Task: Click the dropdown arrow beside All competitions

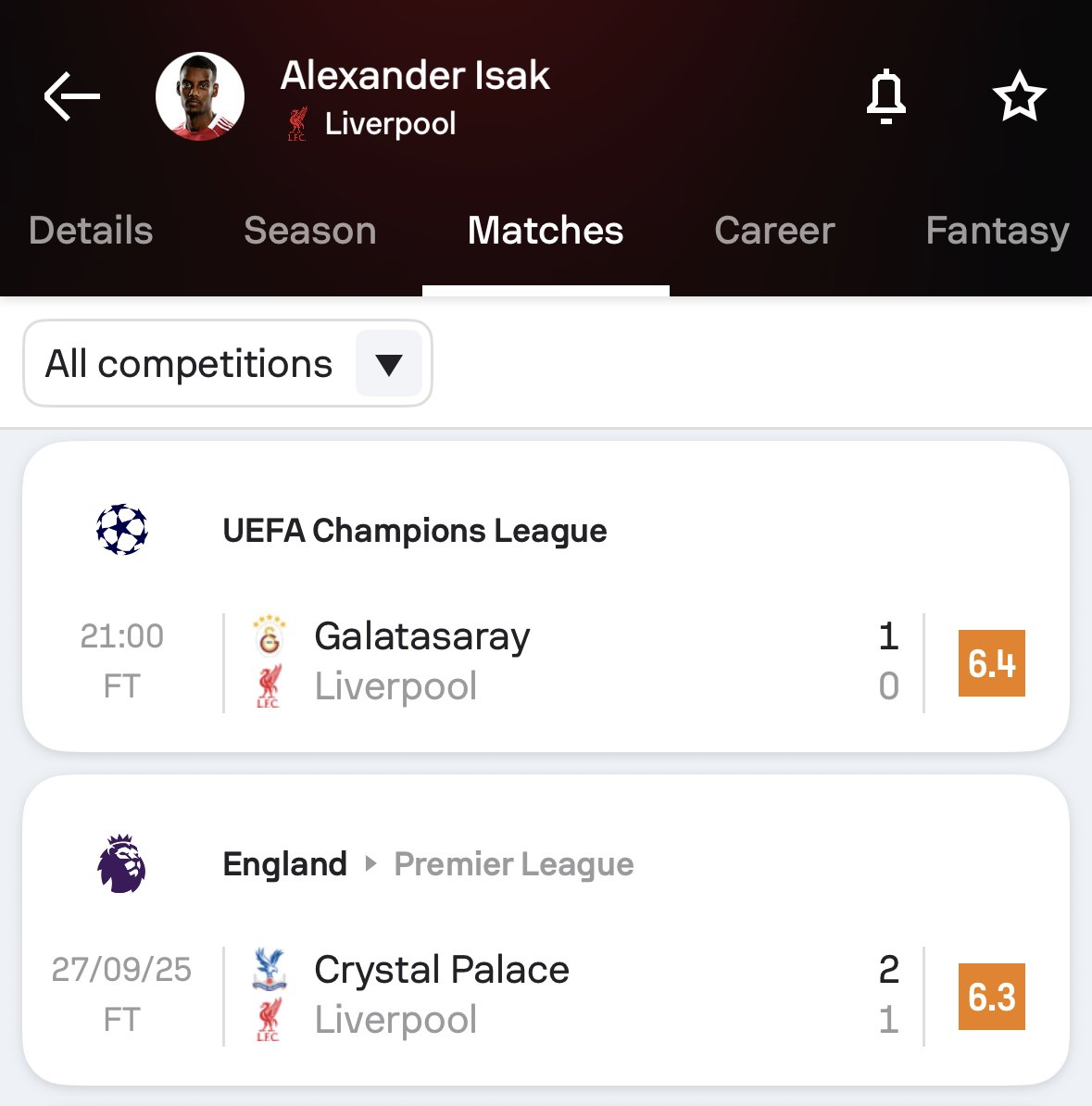Action: coord(389,364)
